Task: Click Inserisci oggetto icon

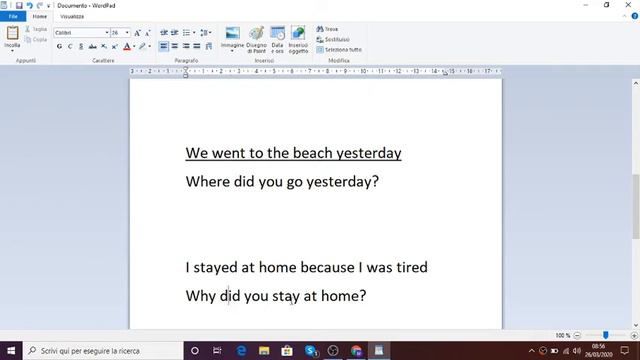Action: tap(298, 39)
